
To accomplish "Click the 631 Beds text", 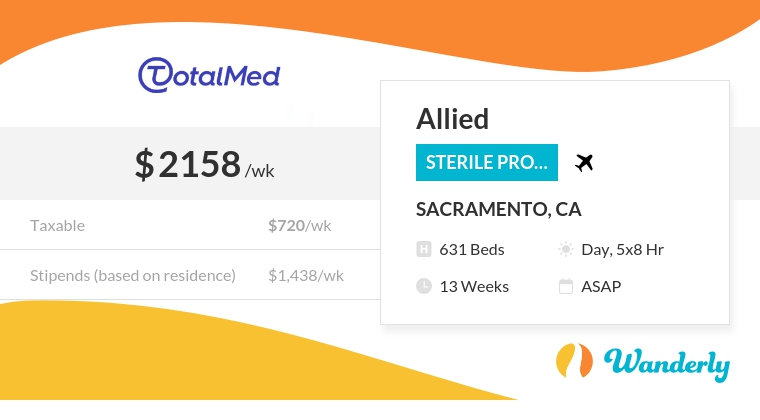I will [472, 249].
